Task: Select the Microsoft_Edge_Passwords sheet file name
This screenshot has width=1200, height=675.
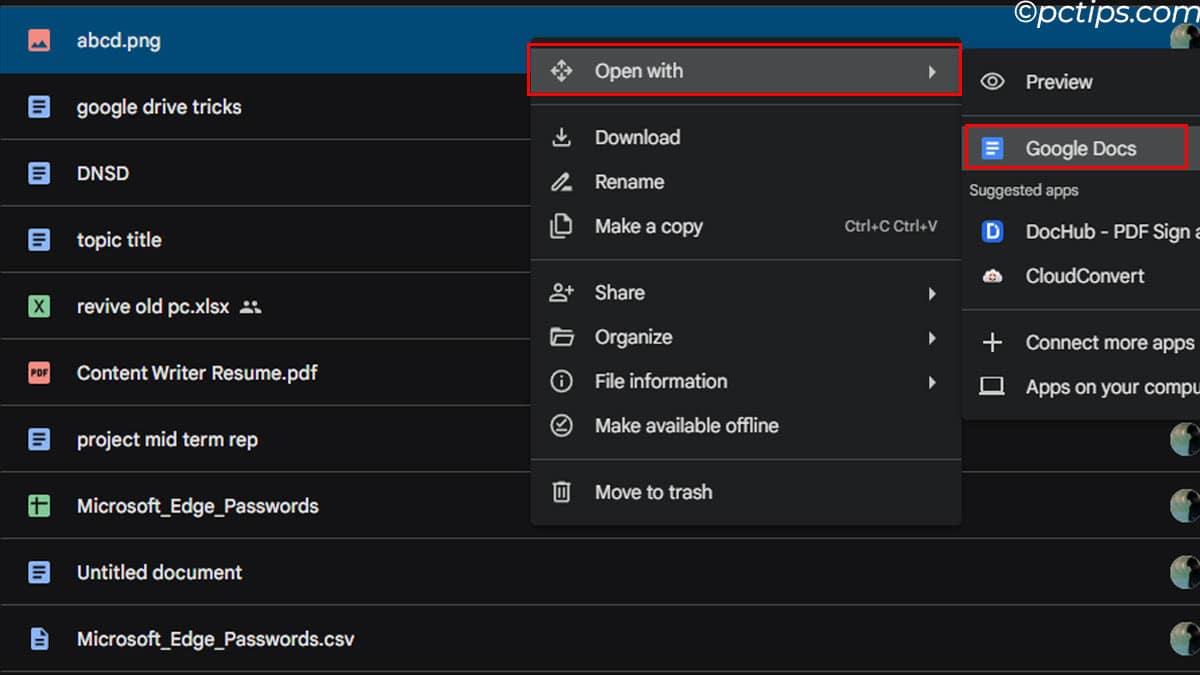Action: (198, 506)
